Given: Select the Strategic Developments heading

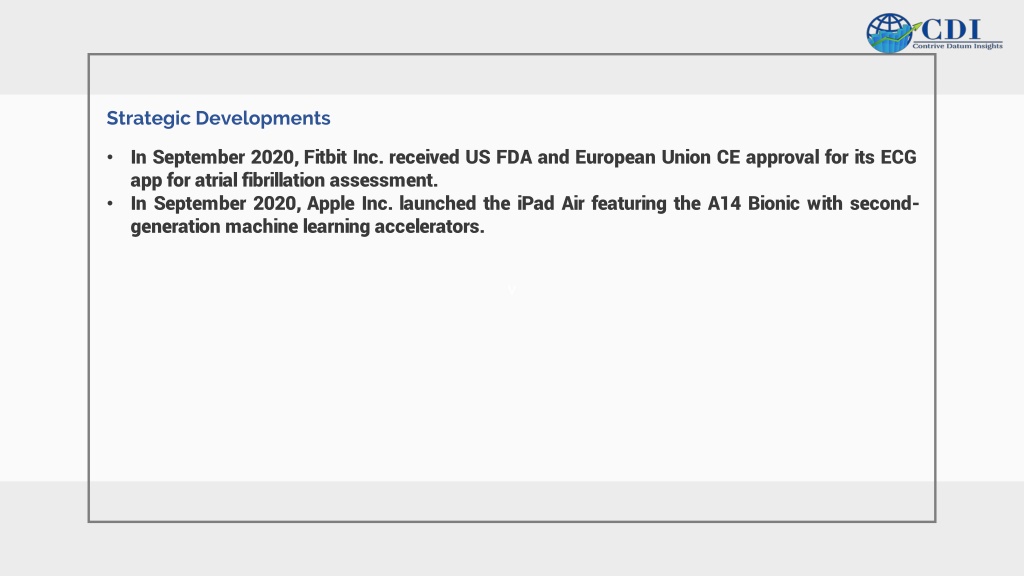Looking at the screenshot, I should point(218,118).
